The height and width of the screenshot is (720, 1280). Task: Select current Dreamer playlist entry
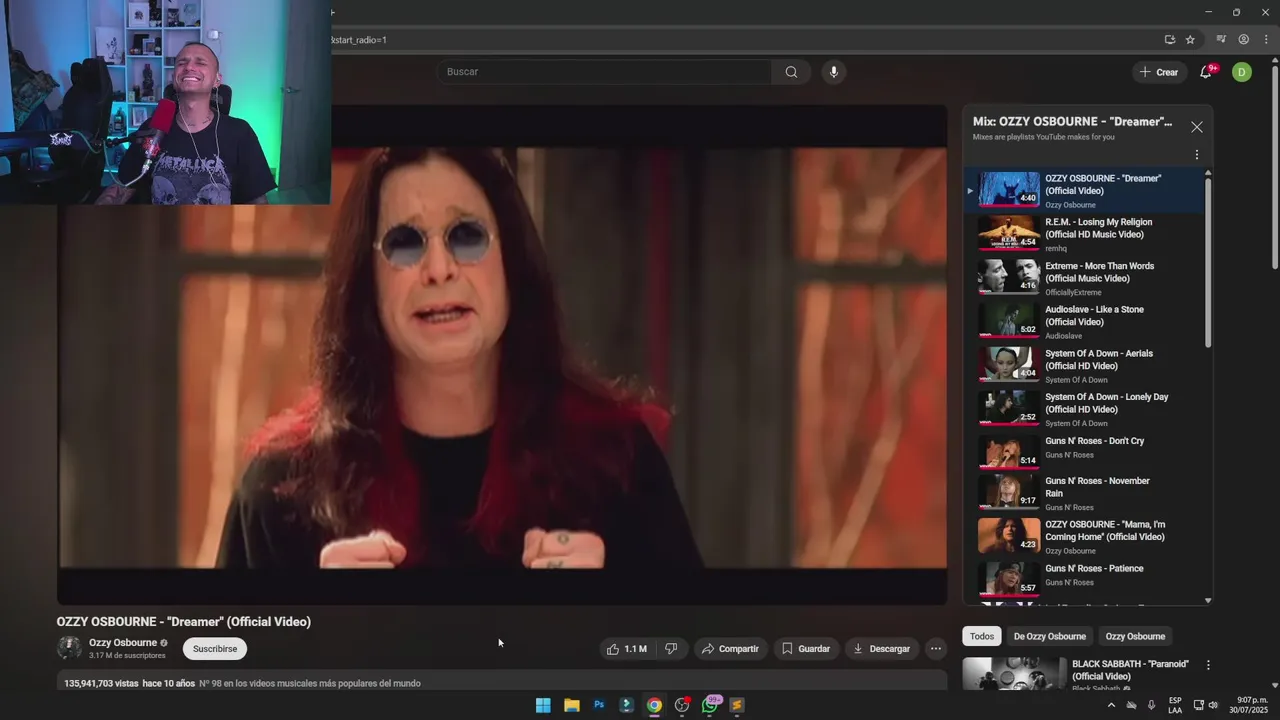tap(1085, 190)
